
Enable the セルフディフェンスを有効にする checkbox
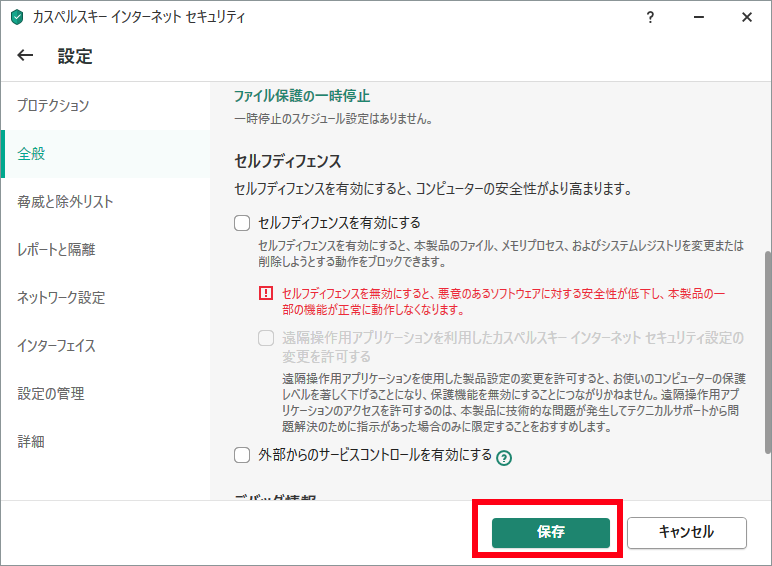point(241,223)
